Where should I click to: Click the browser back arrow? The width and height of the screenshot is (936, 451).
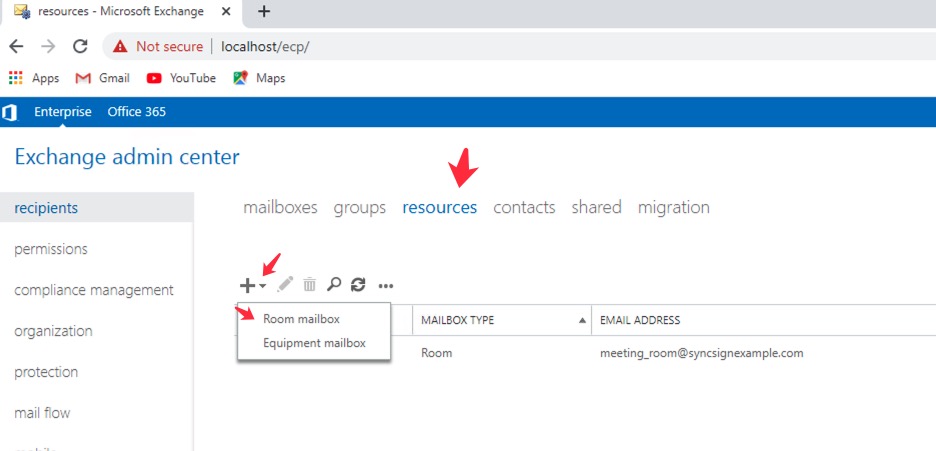click(16, 47)
